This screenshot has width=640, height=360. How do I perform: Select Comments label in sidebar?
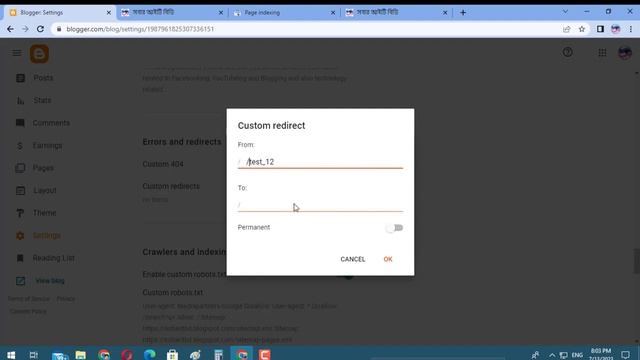[51, 123]
